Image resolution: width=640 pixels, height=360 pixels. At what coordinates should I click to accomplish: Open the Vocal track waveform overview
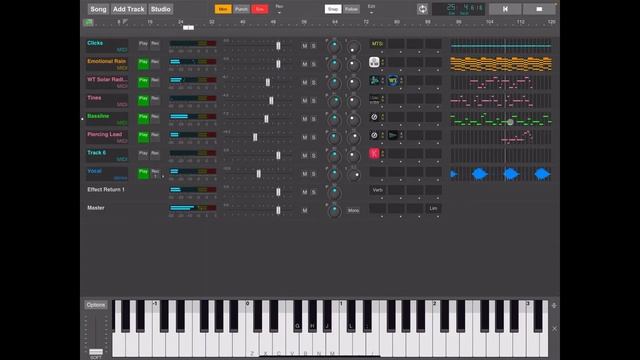click(501, 174)
